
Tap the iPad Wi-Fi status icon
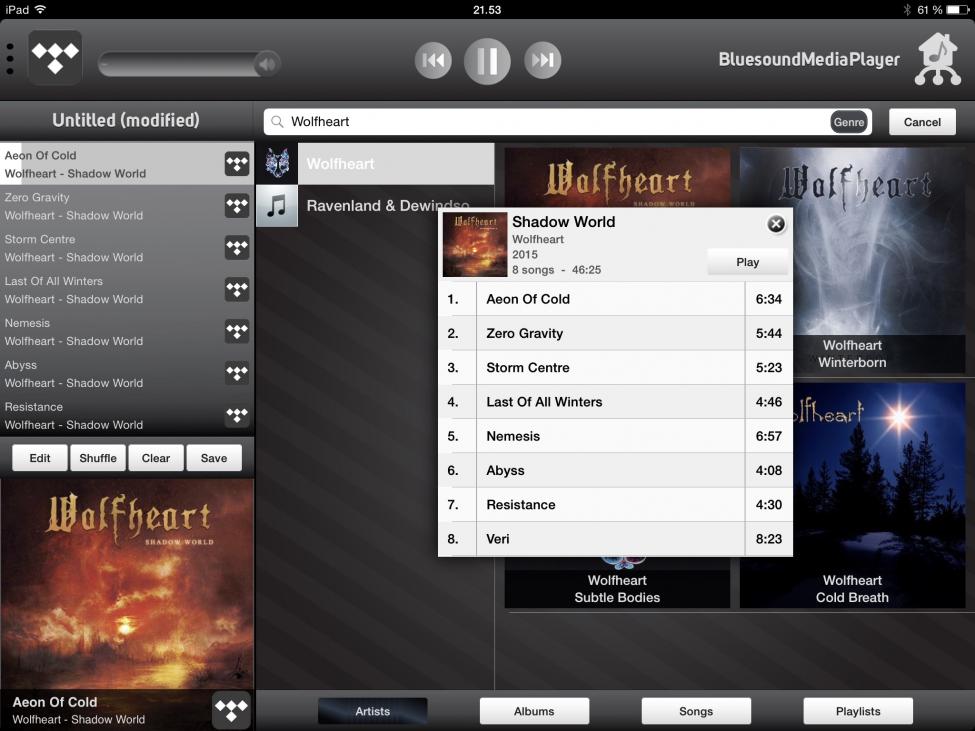tap(40, 9)
